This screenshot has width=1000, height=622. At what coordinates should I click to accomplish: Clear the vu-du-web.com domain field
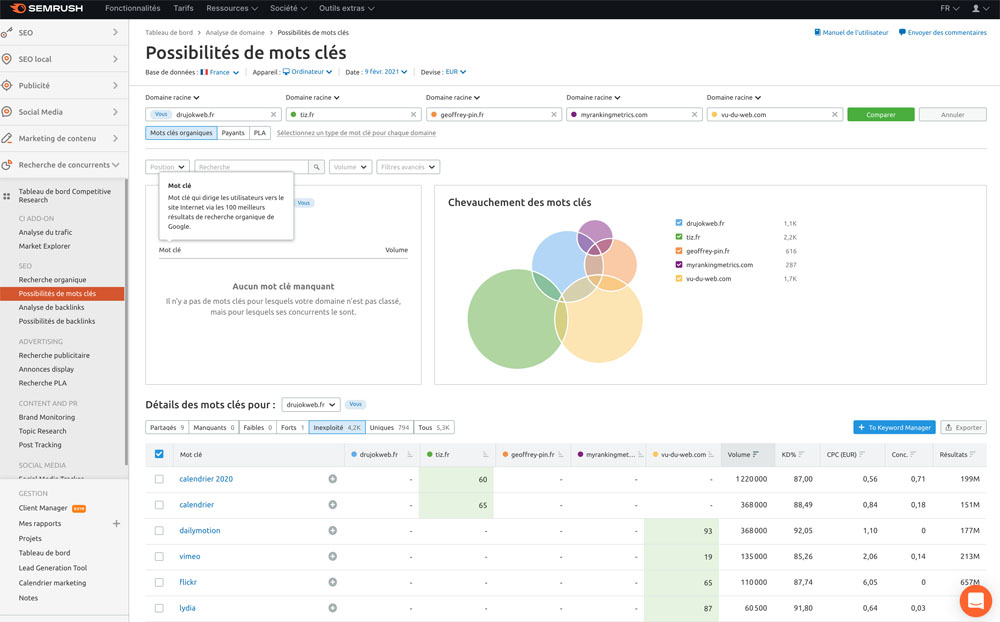[x=835, y=115]
